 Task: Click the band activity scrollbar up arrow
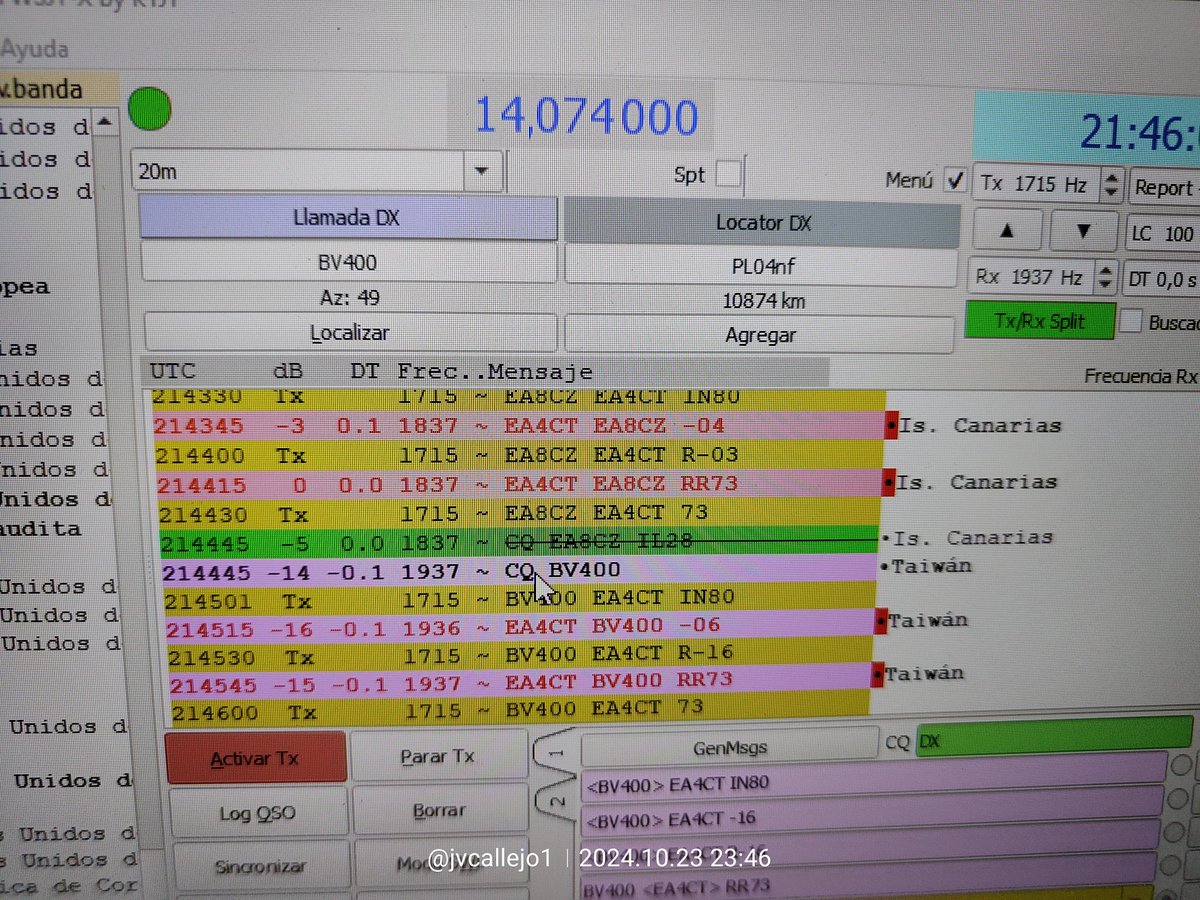pos(107,123)
